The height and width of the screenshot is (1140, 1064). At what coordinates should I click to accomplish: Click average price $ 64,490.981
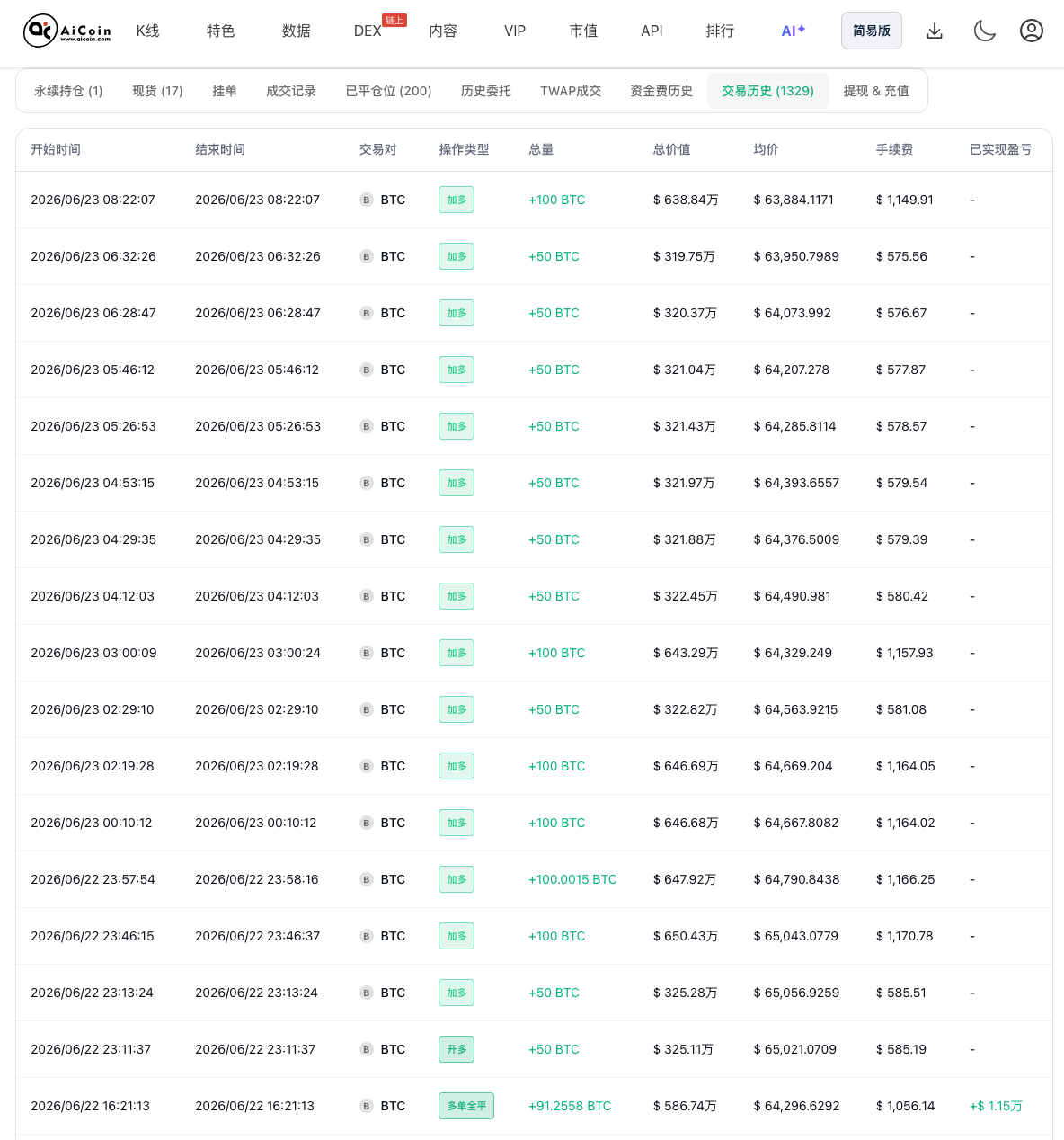(x=793, y=596)
